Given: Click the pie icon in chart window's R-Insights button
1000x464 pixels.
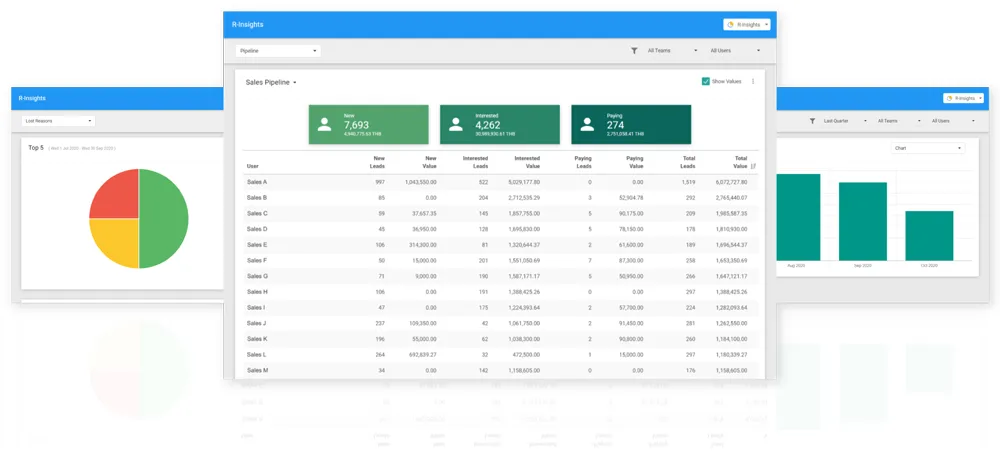Looking at the screenshot, I should pyautogui.click(x=950, y=98).
